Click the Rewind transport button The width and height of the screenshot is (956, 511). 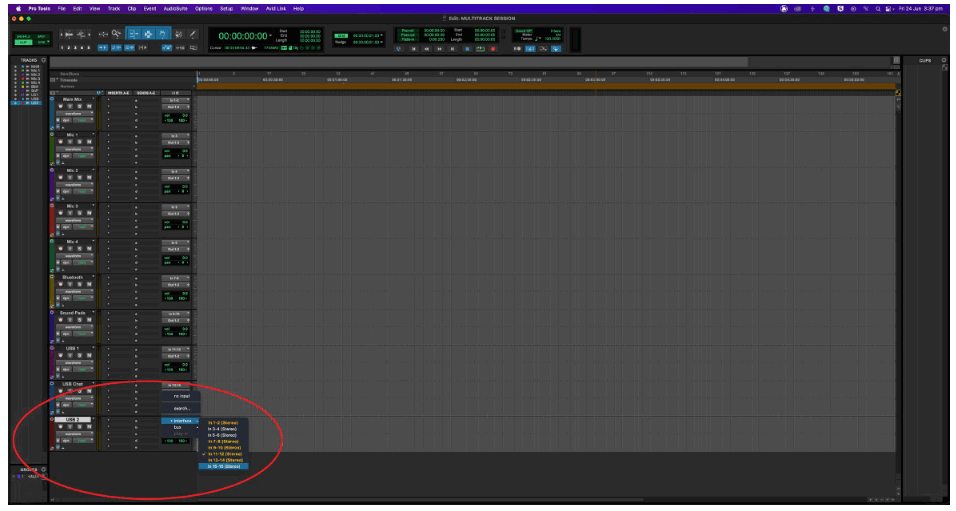tap(427, 49)
